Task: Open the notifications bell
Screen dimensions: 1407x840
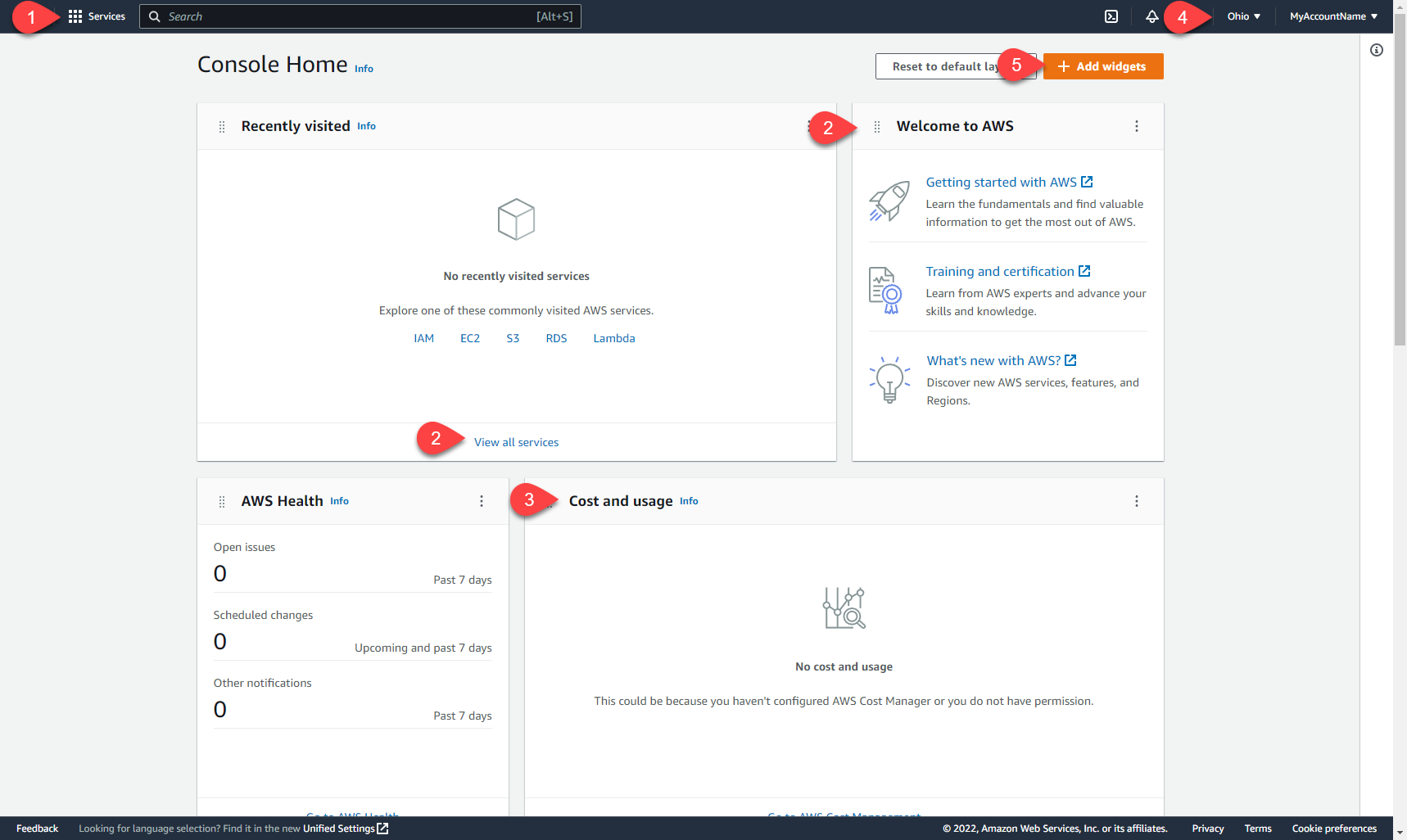Action: [1151, 16]
